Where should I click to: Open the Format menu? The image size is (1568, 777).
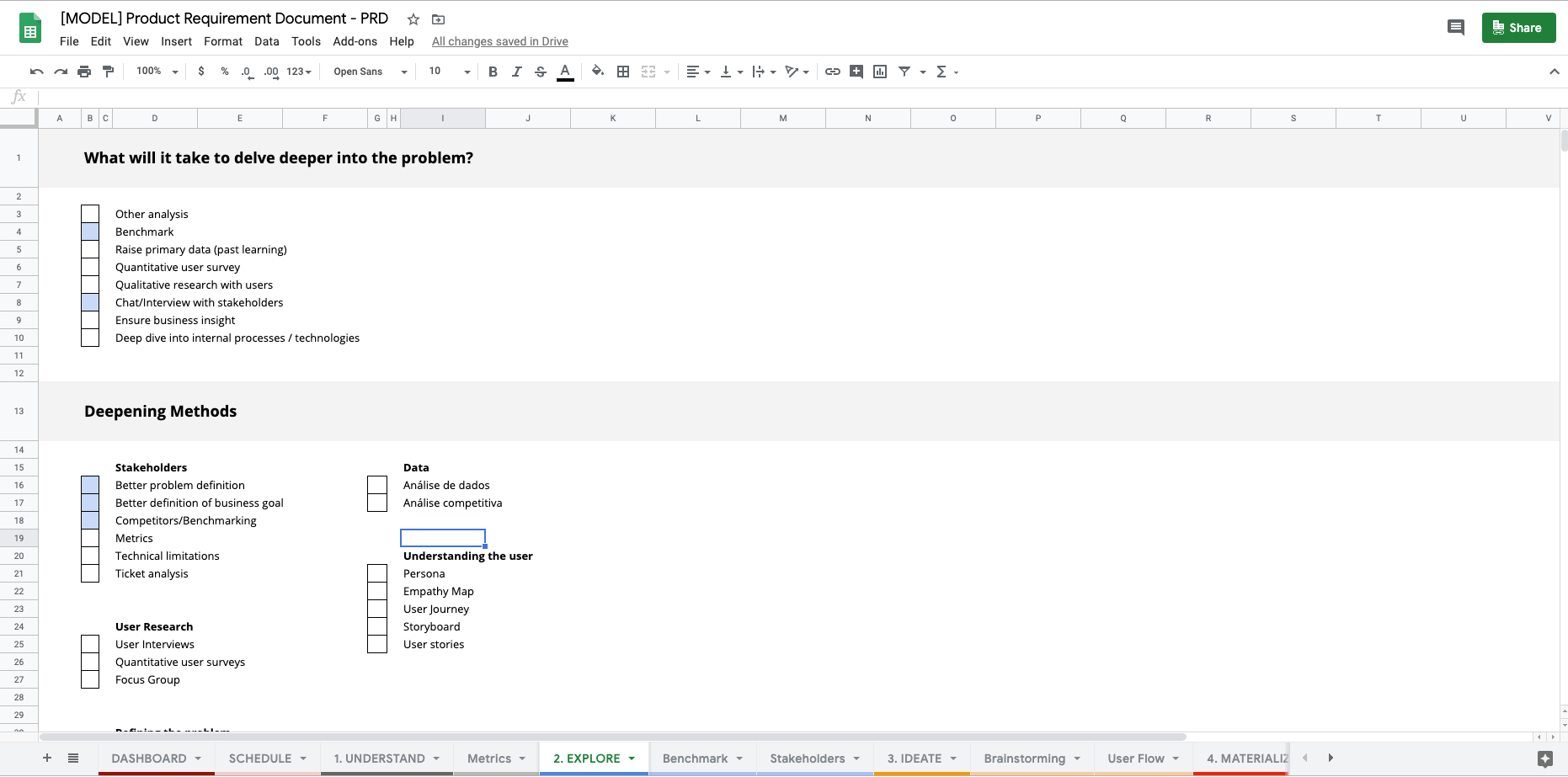click(222, 40)
